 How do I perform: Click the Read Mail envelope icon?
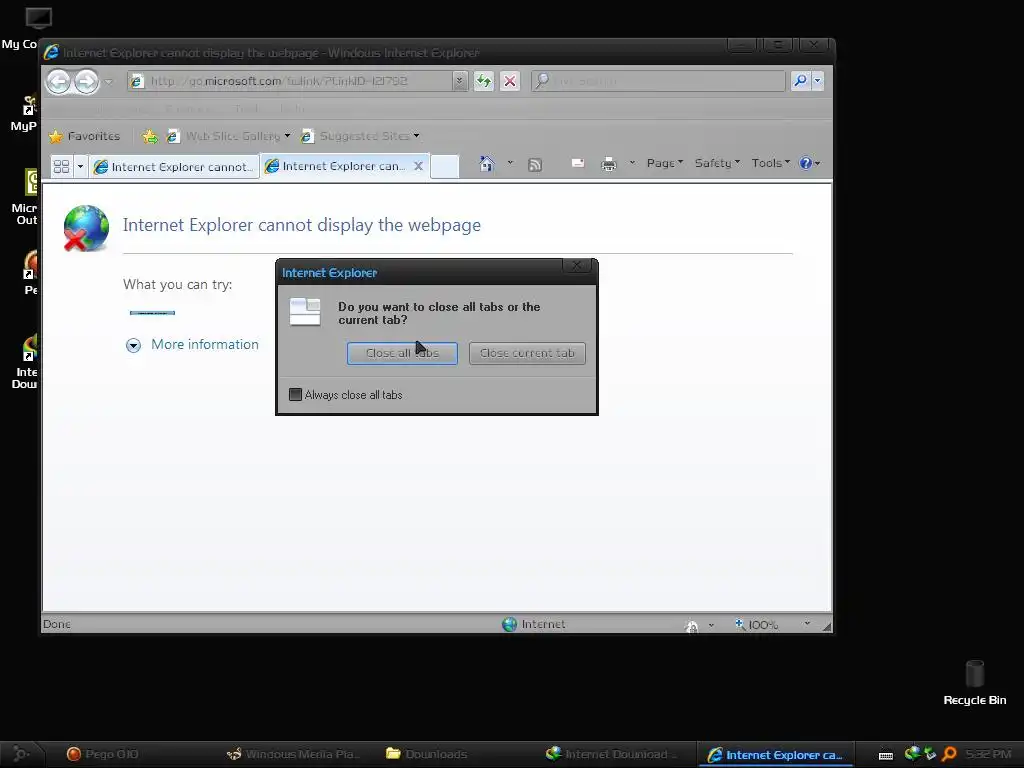coord(578,163)
